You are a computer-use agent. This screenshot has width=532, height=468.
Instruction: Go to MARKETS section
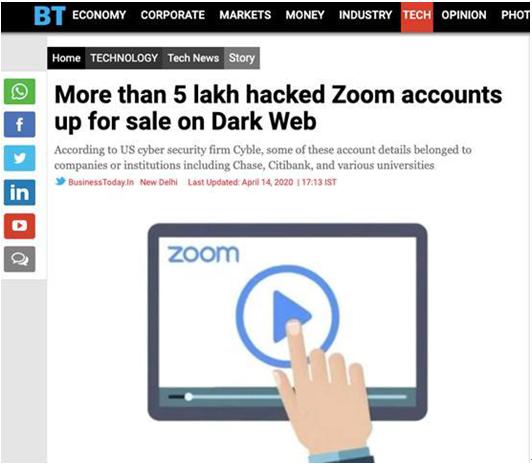(245, 15)
